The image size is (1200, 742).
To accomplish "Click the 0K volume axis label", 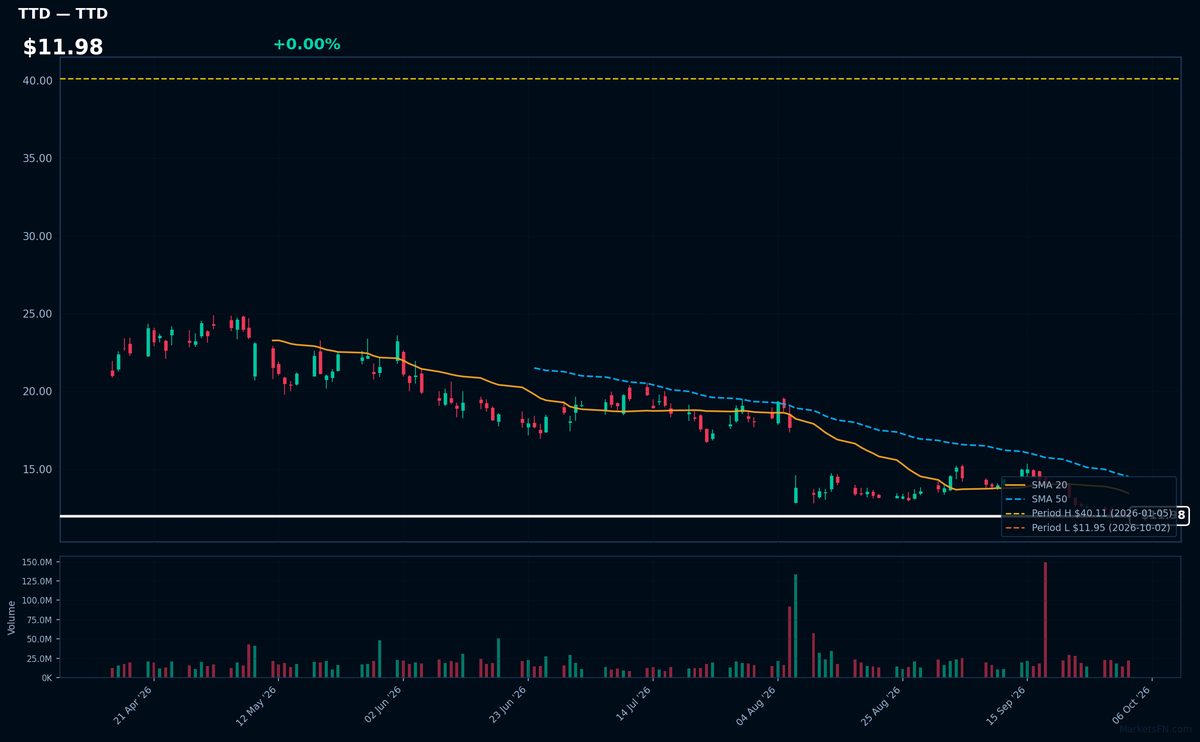I will click(46, 678).
